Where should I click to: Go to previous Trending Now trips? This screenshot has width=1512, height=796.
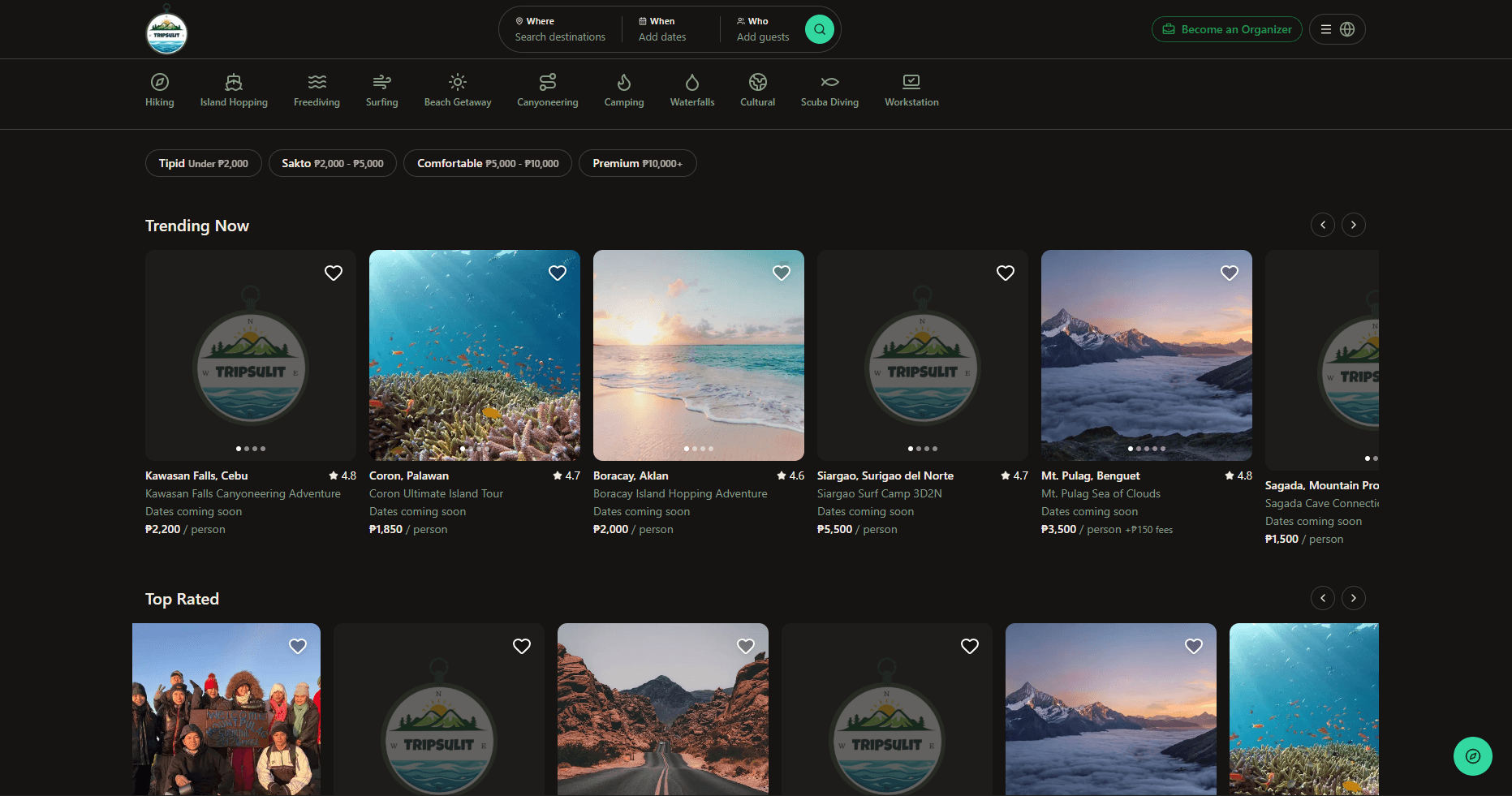pos(1323,225)
